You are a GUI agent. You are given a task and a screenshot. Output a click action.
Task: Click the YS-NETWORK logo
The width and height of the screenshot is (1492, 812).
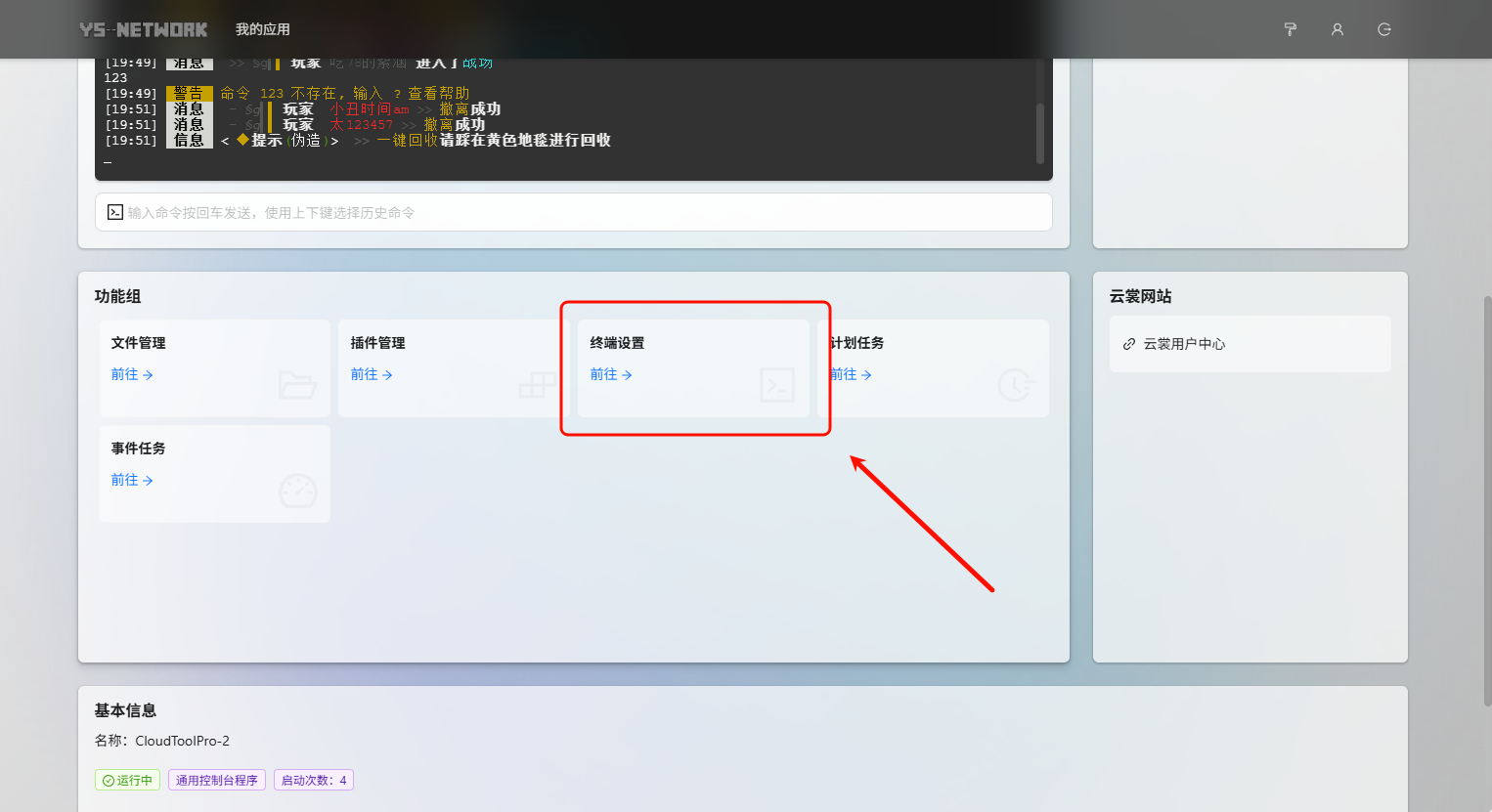click(x=144, y=29)
